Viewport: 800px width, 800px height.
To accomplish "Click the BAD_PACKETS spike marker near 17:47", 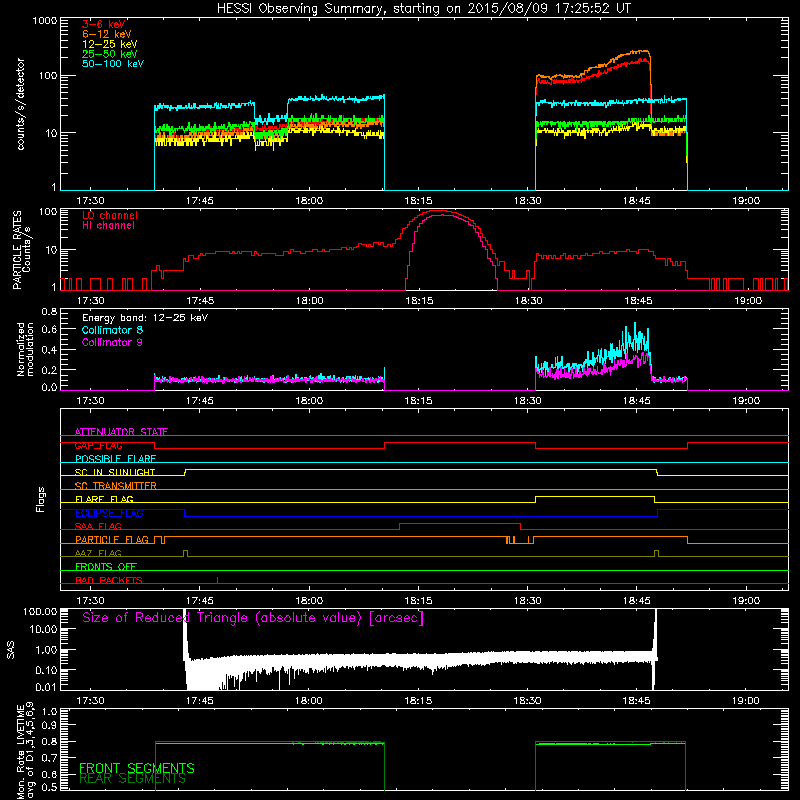I will tap(218, 580).
